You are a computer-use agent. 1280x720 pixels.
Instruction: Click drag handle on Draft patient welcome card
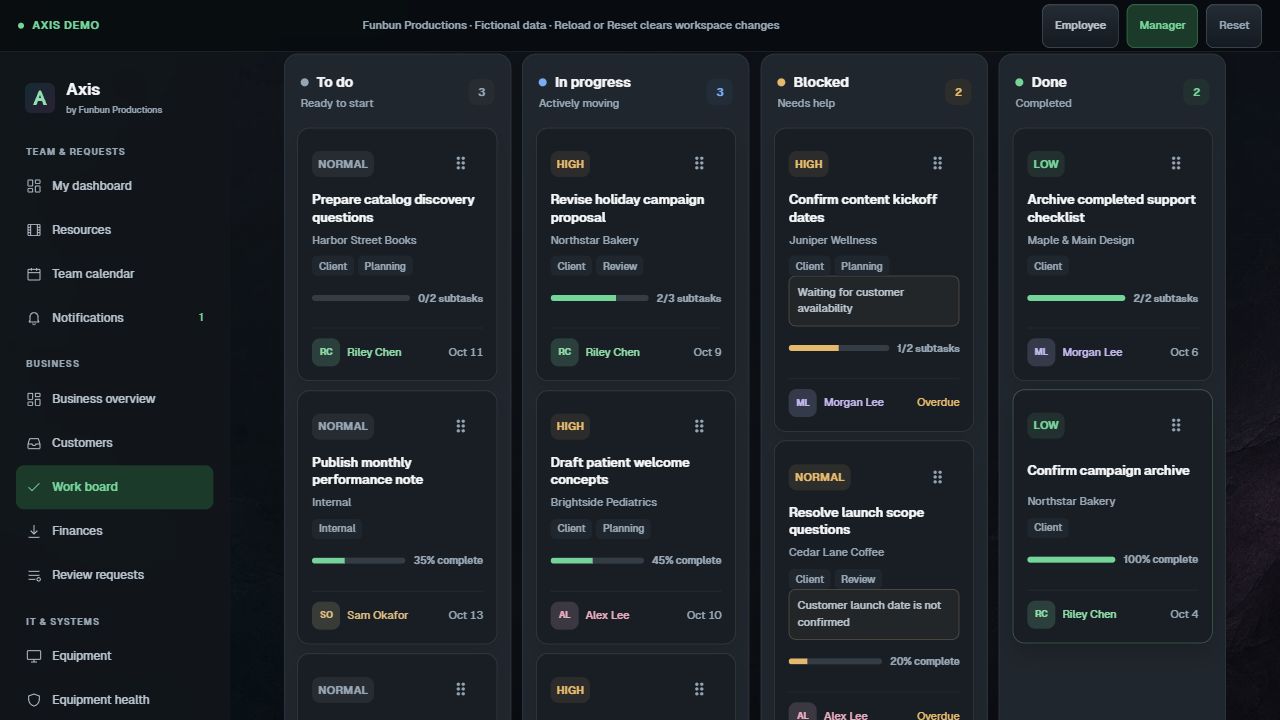699,426
